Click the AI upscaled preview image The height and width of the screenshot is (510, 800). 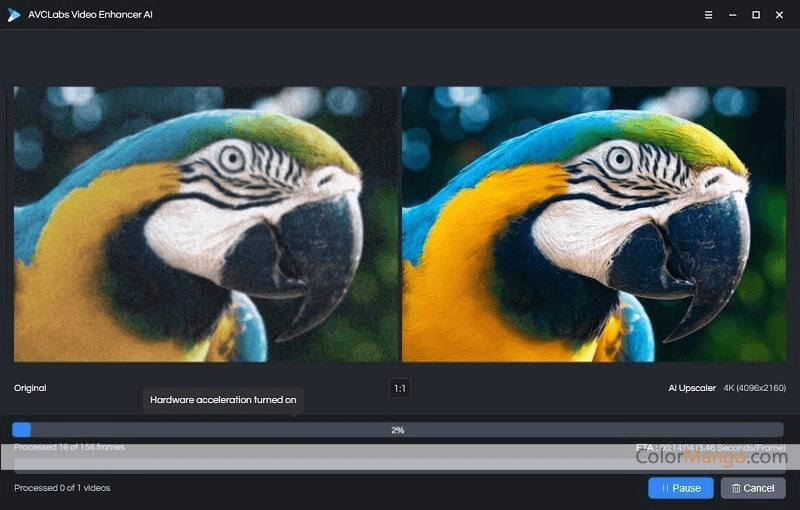(593, 223)
